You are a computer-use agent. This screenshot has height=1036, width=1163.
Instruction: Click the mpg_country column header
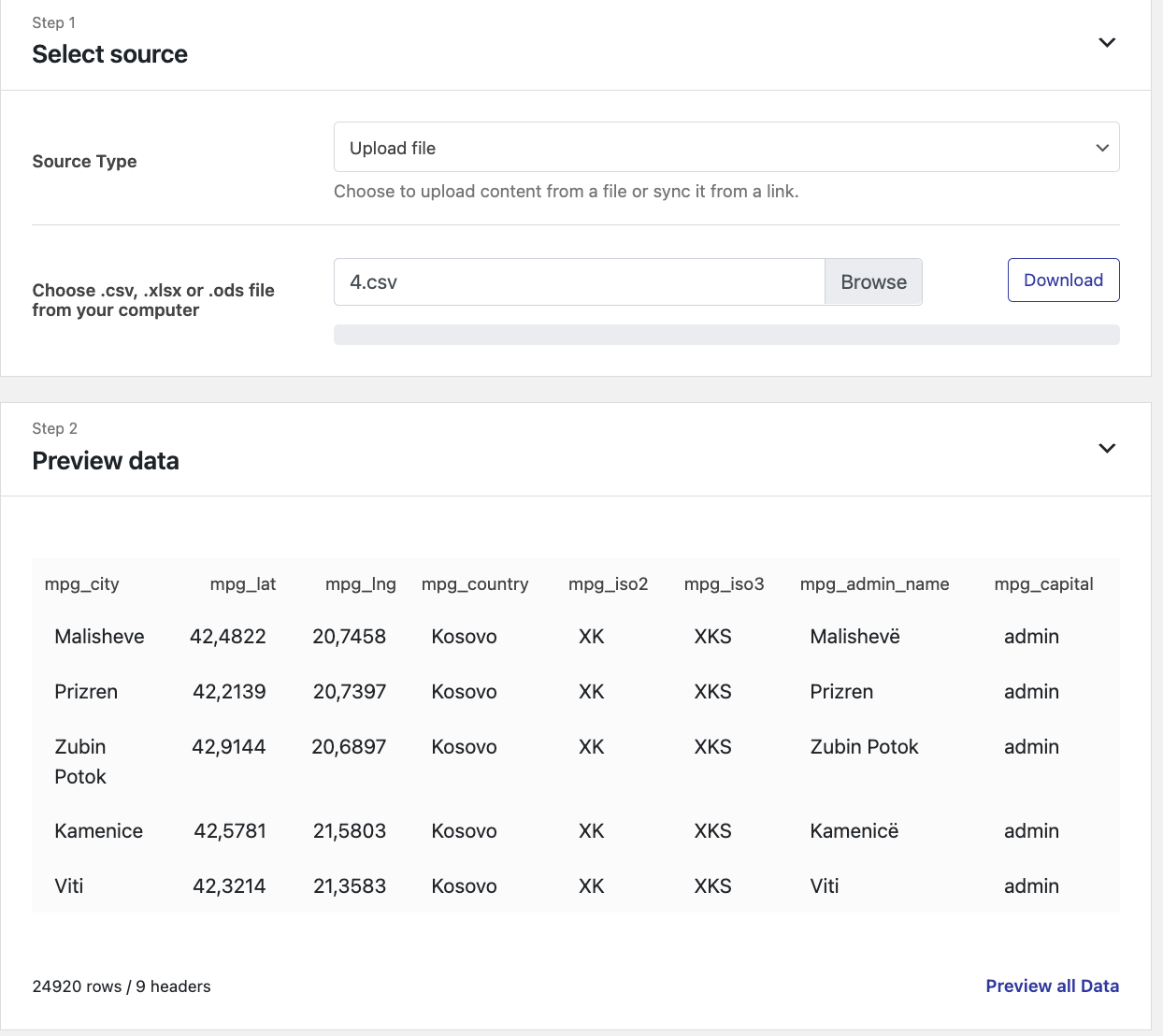[x=475, y=584]
